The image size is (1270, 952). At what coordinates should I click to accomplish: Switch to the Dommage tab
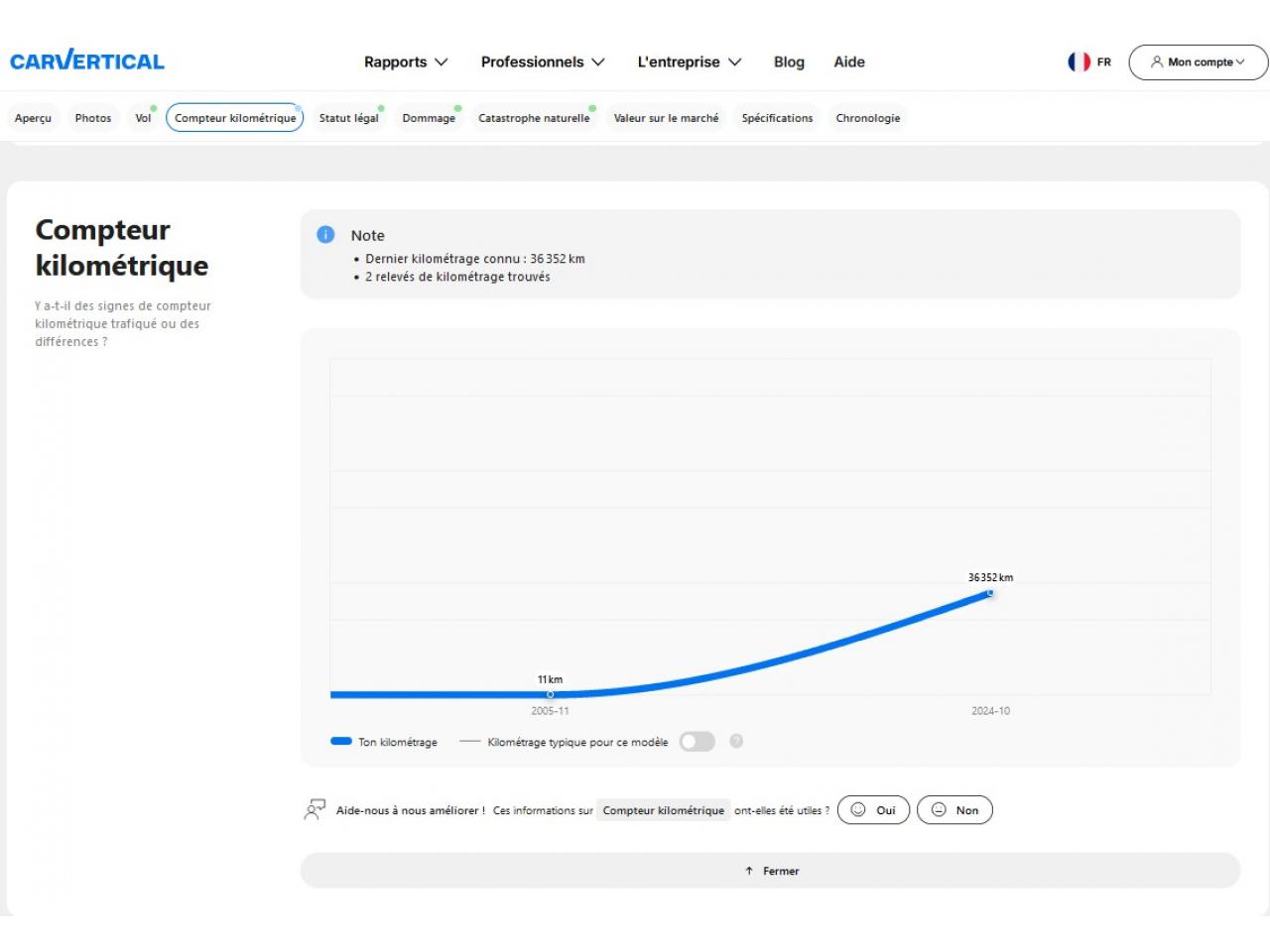[x=429, y=118]
